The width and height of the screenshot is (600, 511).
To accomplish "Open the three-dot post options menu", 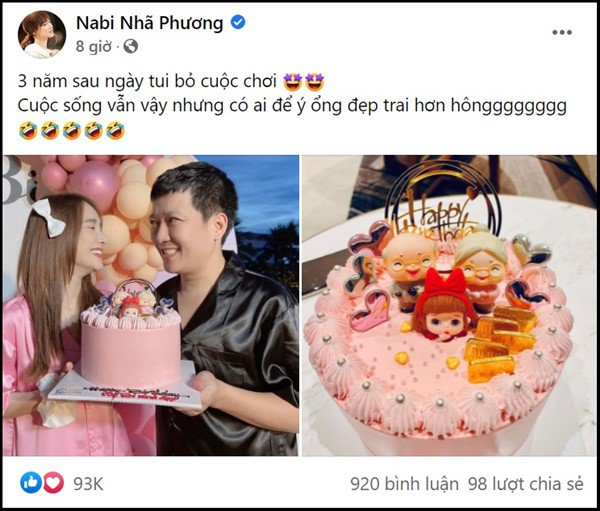I will 562,33.
